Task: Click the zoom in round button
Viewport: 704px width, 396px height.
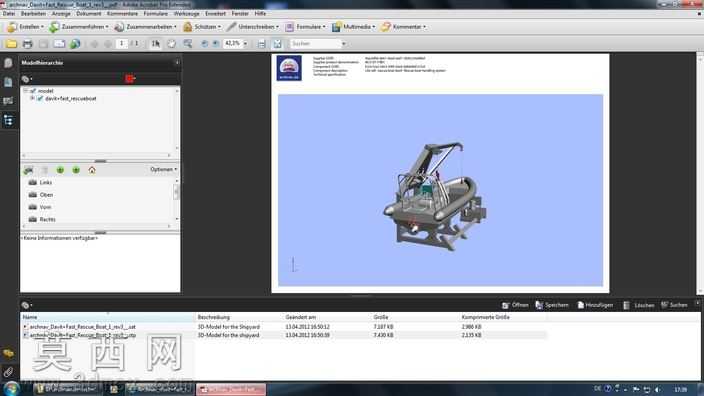Action: [216, 44]
